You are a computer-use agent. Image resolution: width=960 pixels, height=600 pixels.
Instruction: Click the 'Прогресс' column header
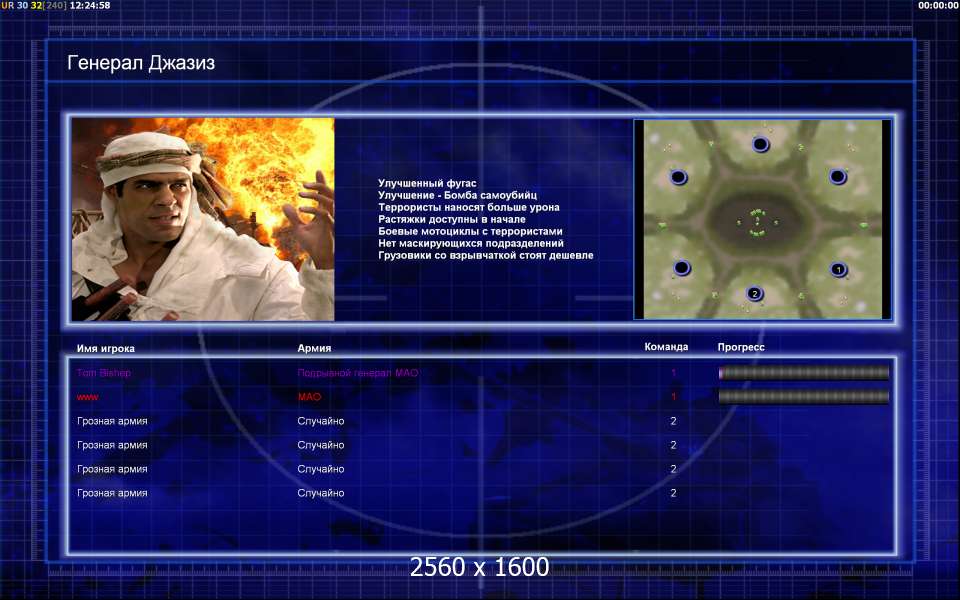(741, 347)
